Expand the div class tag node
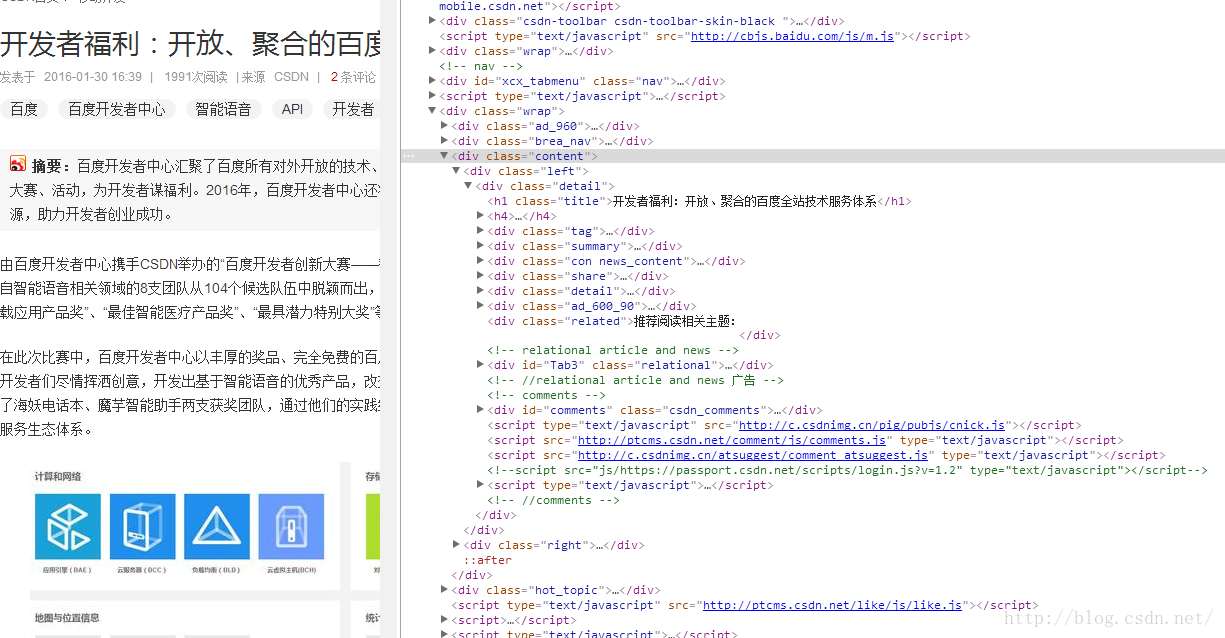Screen dimensions: 1225x638 (x=481, y=231)
